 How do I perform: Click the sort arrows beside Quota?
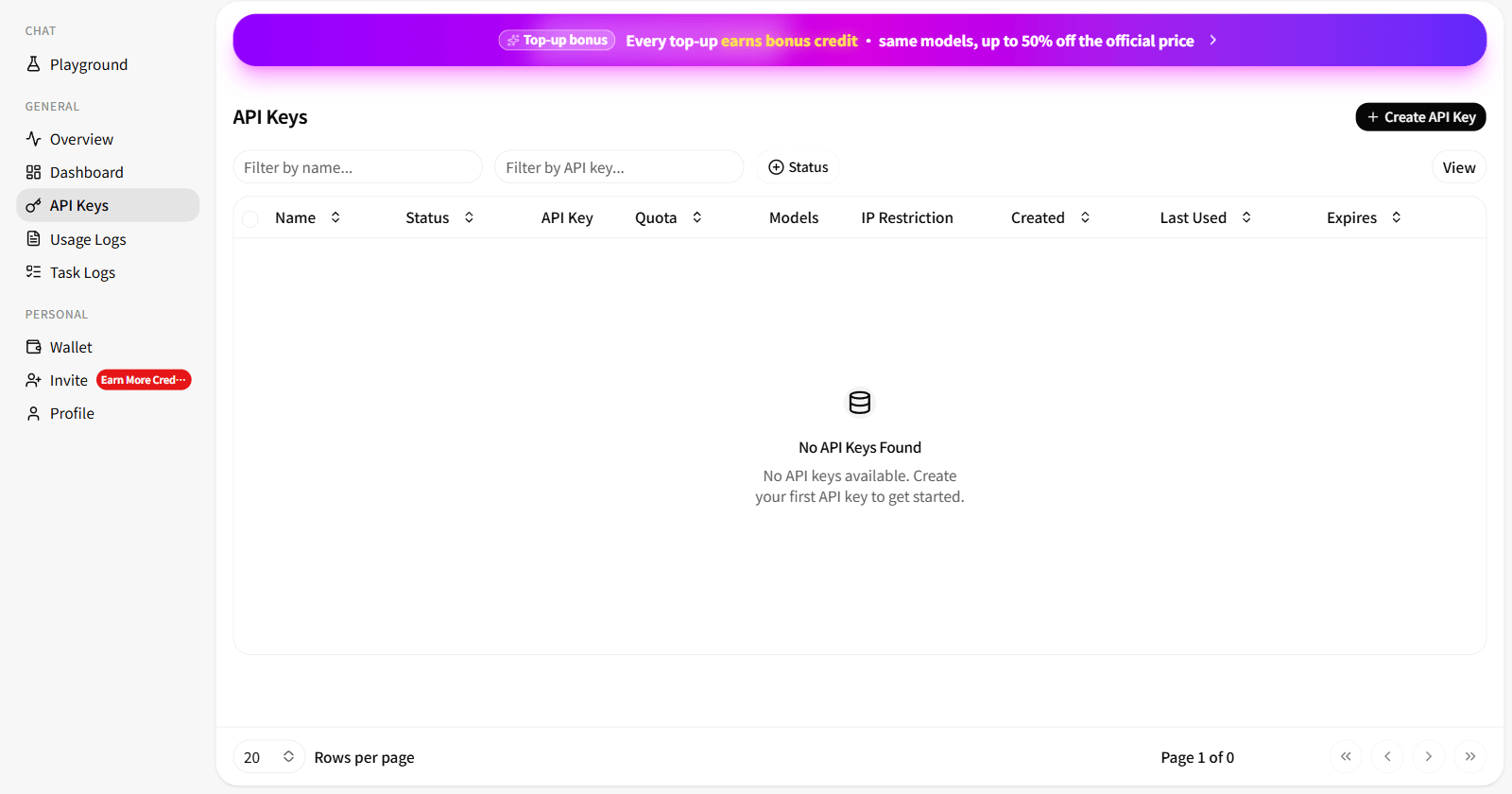pos(697,217)
